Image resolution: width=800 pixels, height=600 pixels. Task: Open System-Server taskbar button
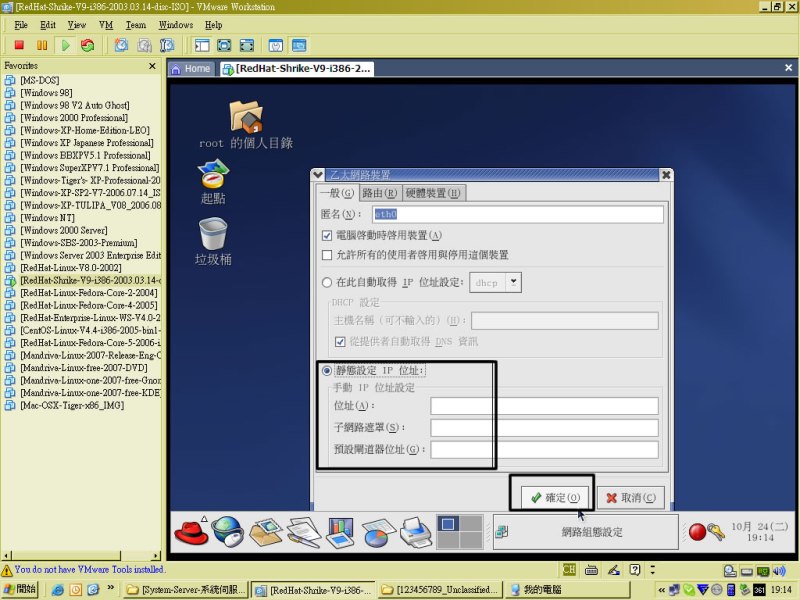(x=186, y=590)
